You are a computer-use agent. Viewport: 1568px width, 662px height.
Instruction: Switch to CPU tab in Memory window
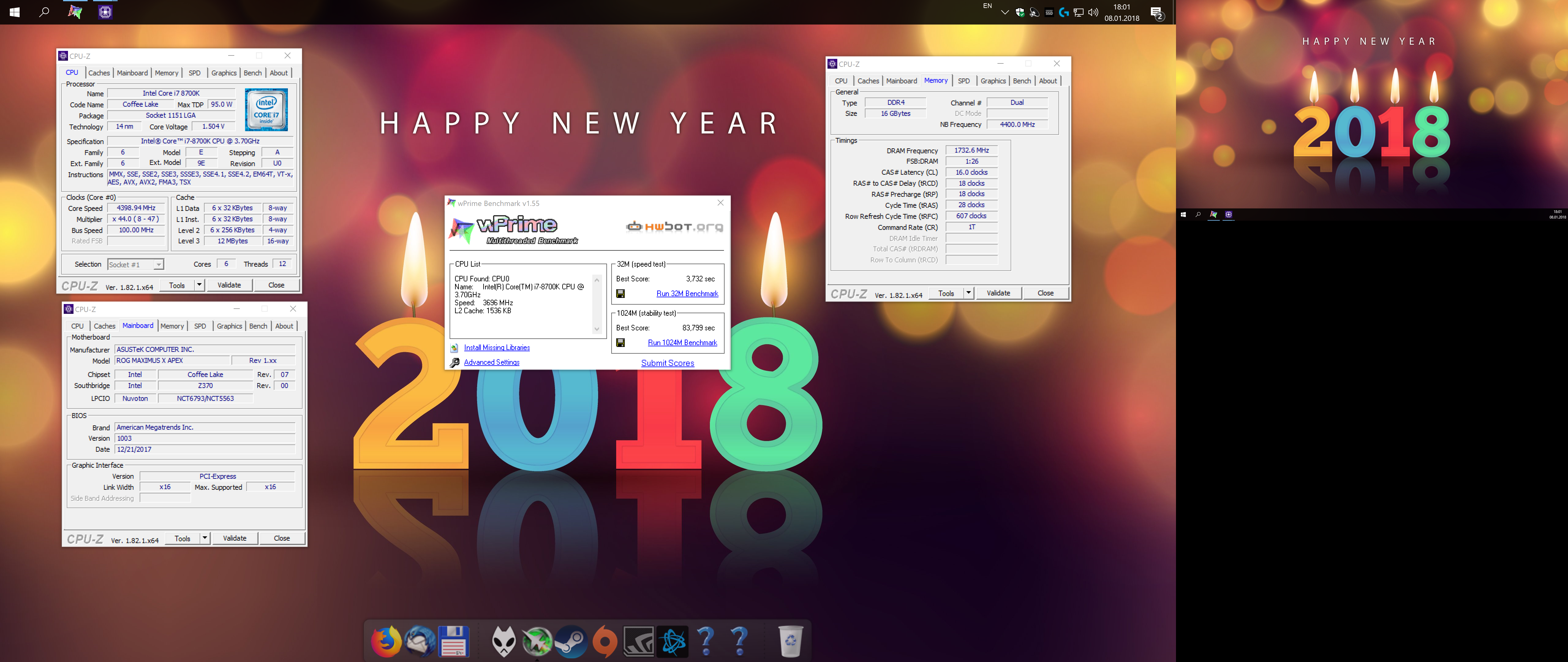841,81
